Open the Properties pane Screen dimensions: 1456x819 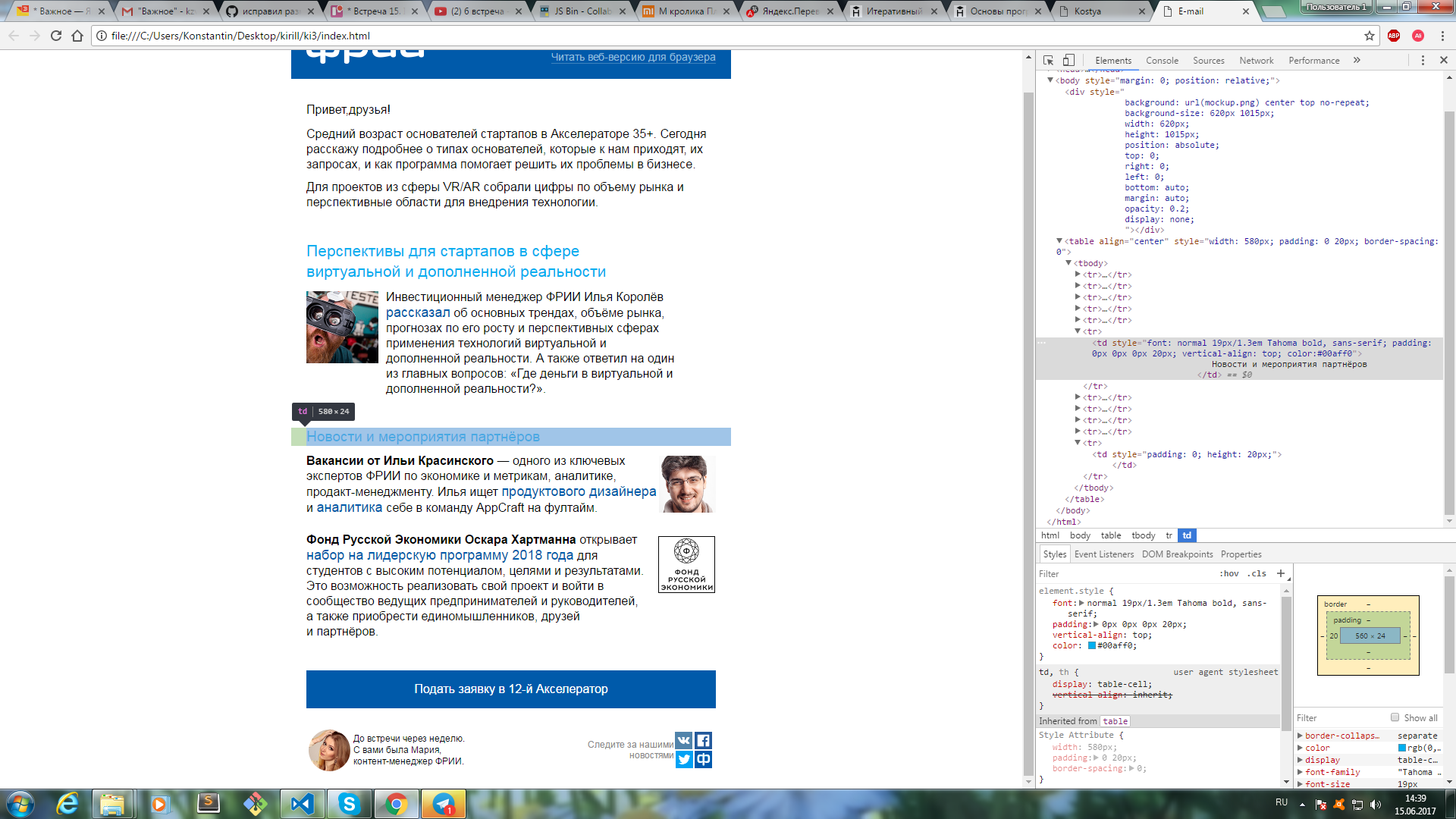click(x=1241, y=554)
